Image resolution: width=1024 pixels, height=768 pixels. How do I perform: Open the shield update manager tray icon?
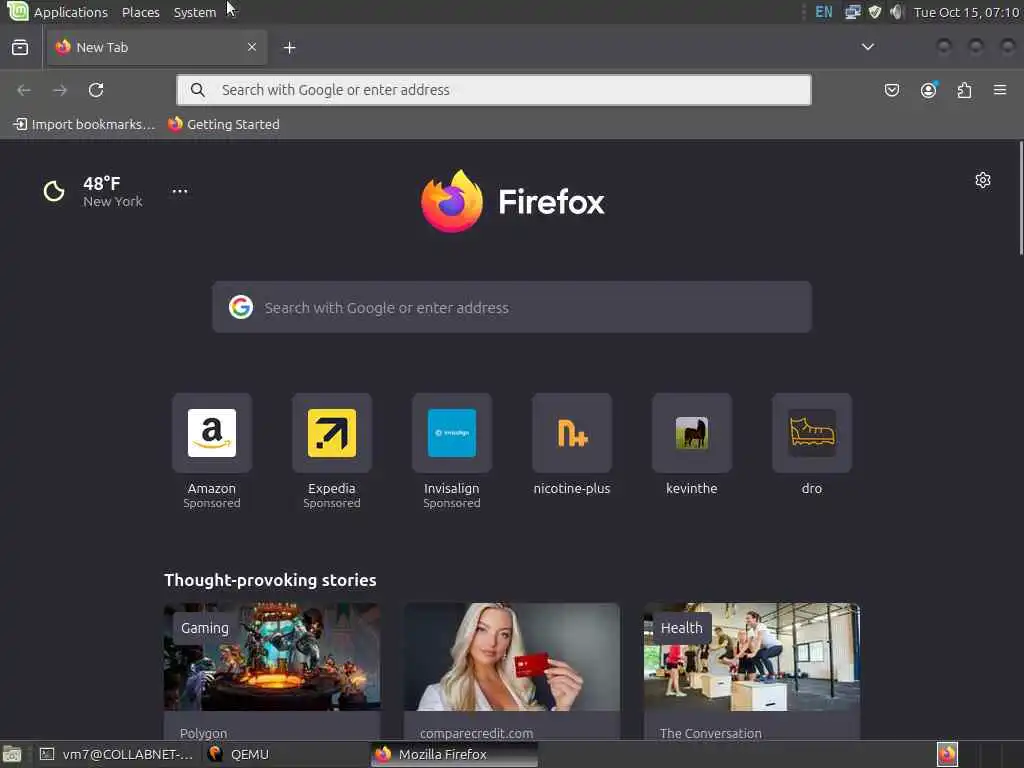874,12
